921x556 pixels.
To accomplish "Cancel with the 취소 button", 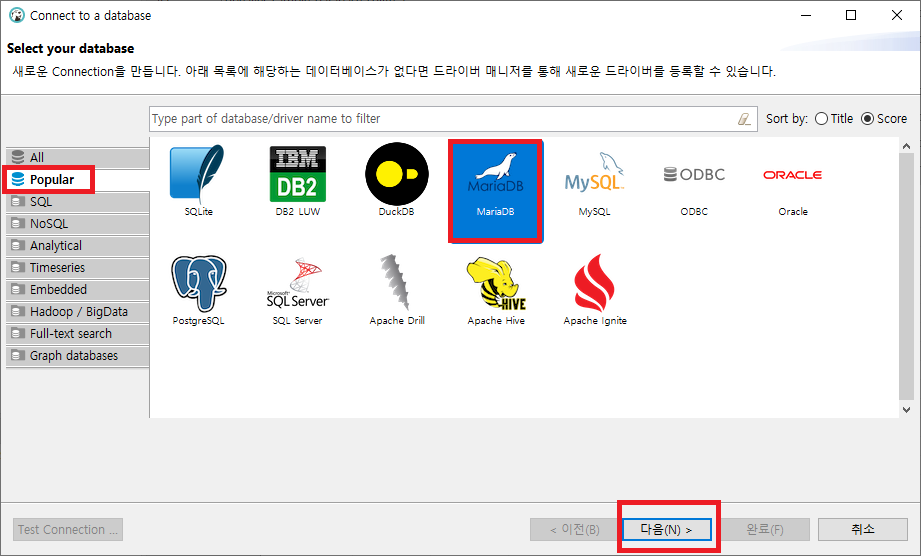I will (x=863, y=530).
